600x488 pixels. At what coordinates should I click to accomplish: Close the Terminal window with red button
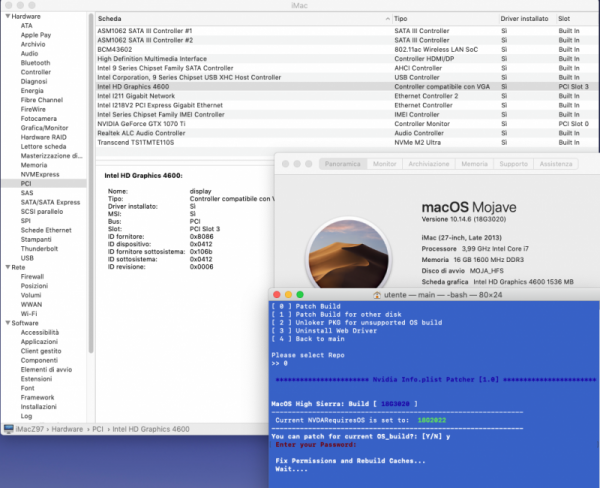[277, 295]
